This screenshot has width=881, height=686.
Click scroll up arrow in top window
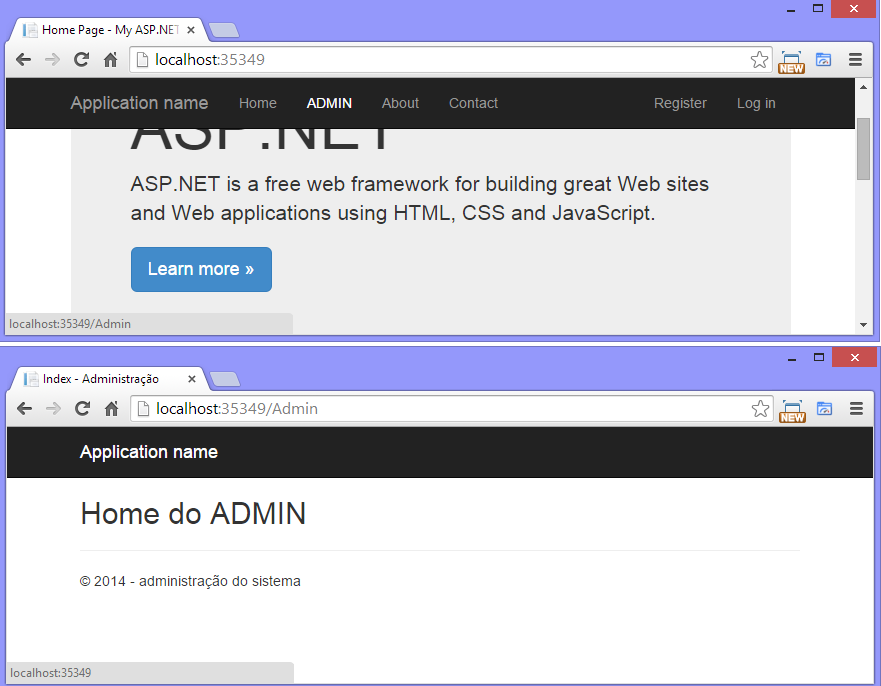(864, 87)
